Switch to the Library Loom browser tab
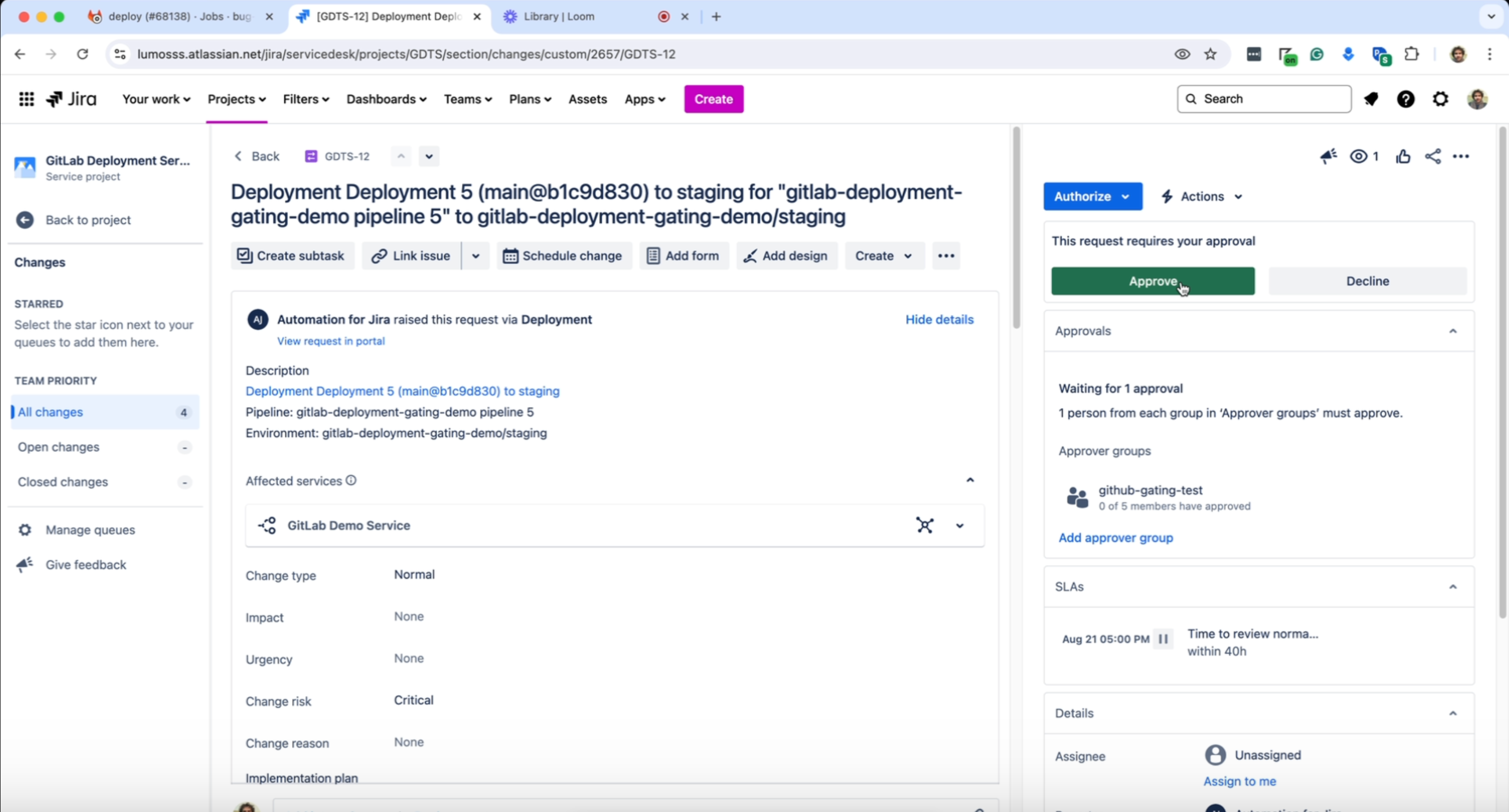 pos(558,17)
